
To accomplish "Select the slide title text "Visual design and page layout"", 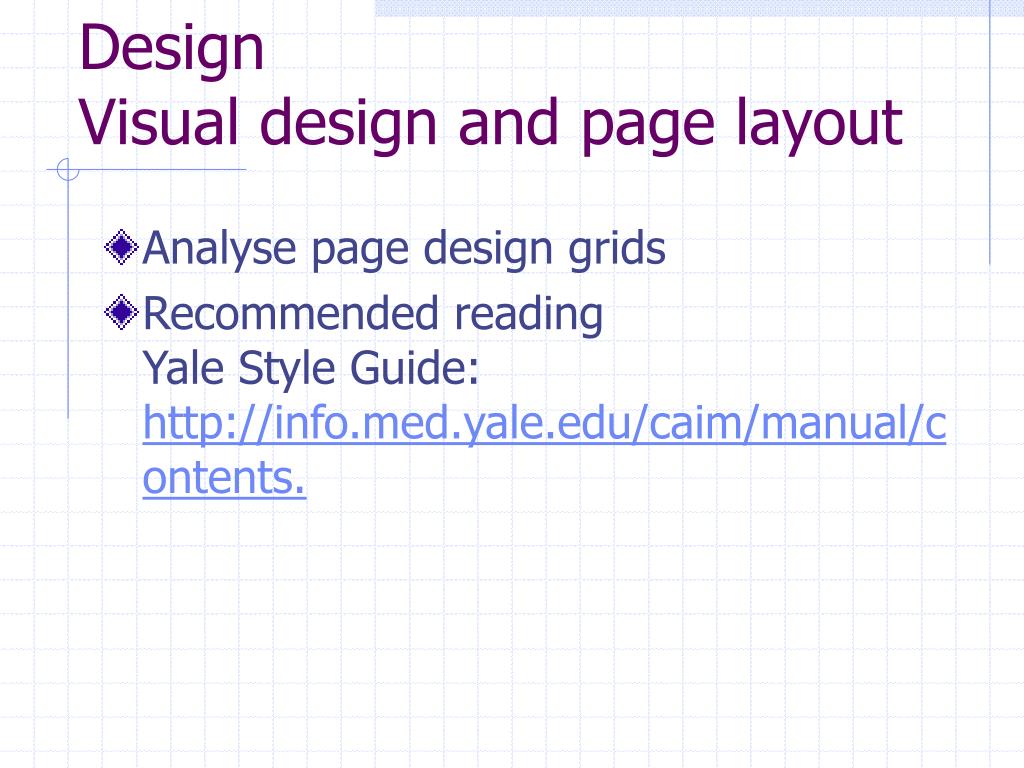I will pyautogui.click(x=491, y=123).
